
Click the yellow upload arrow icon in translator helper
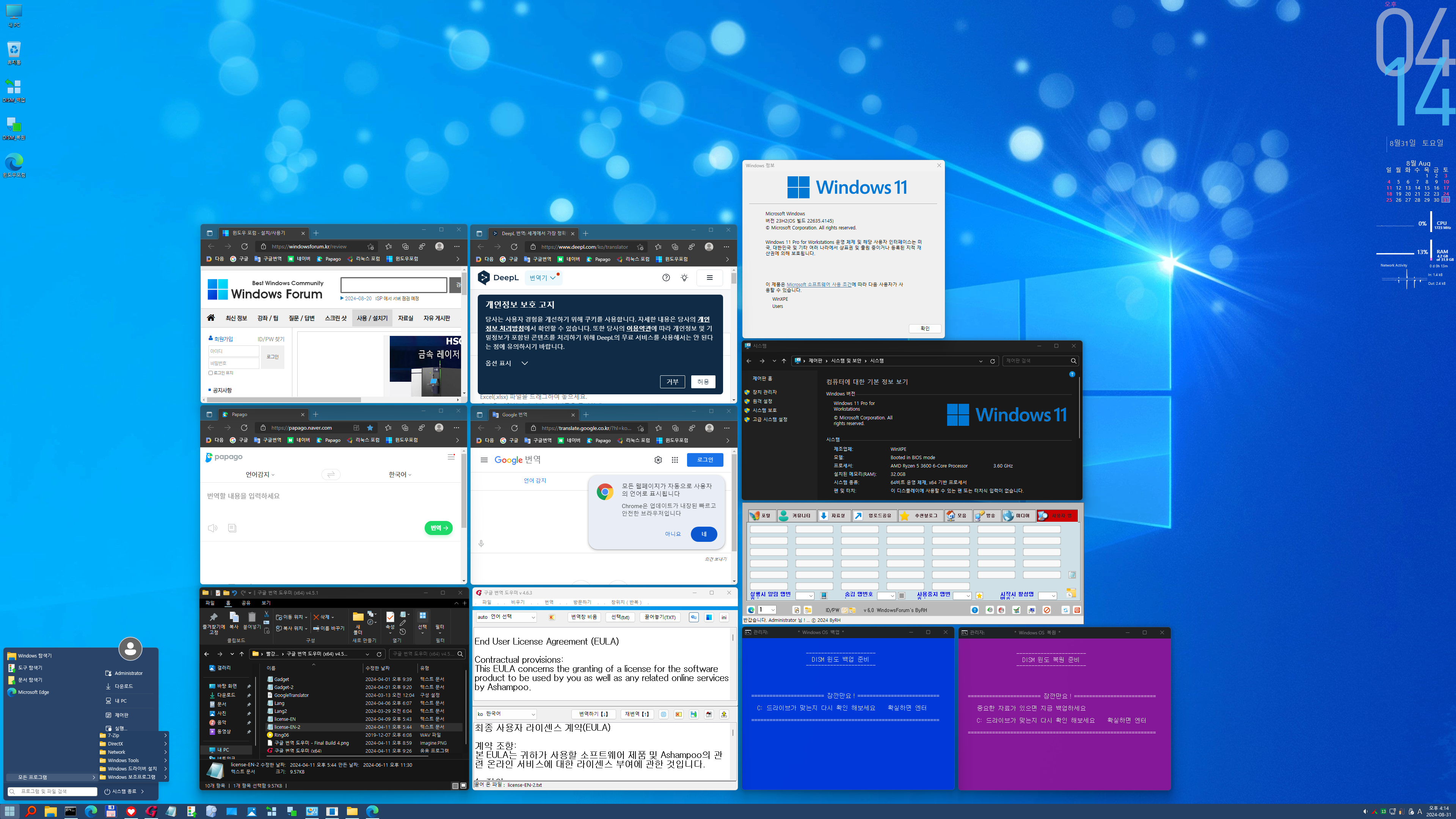coord(724,714)
